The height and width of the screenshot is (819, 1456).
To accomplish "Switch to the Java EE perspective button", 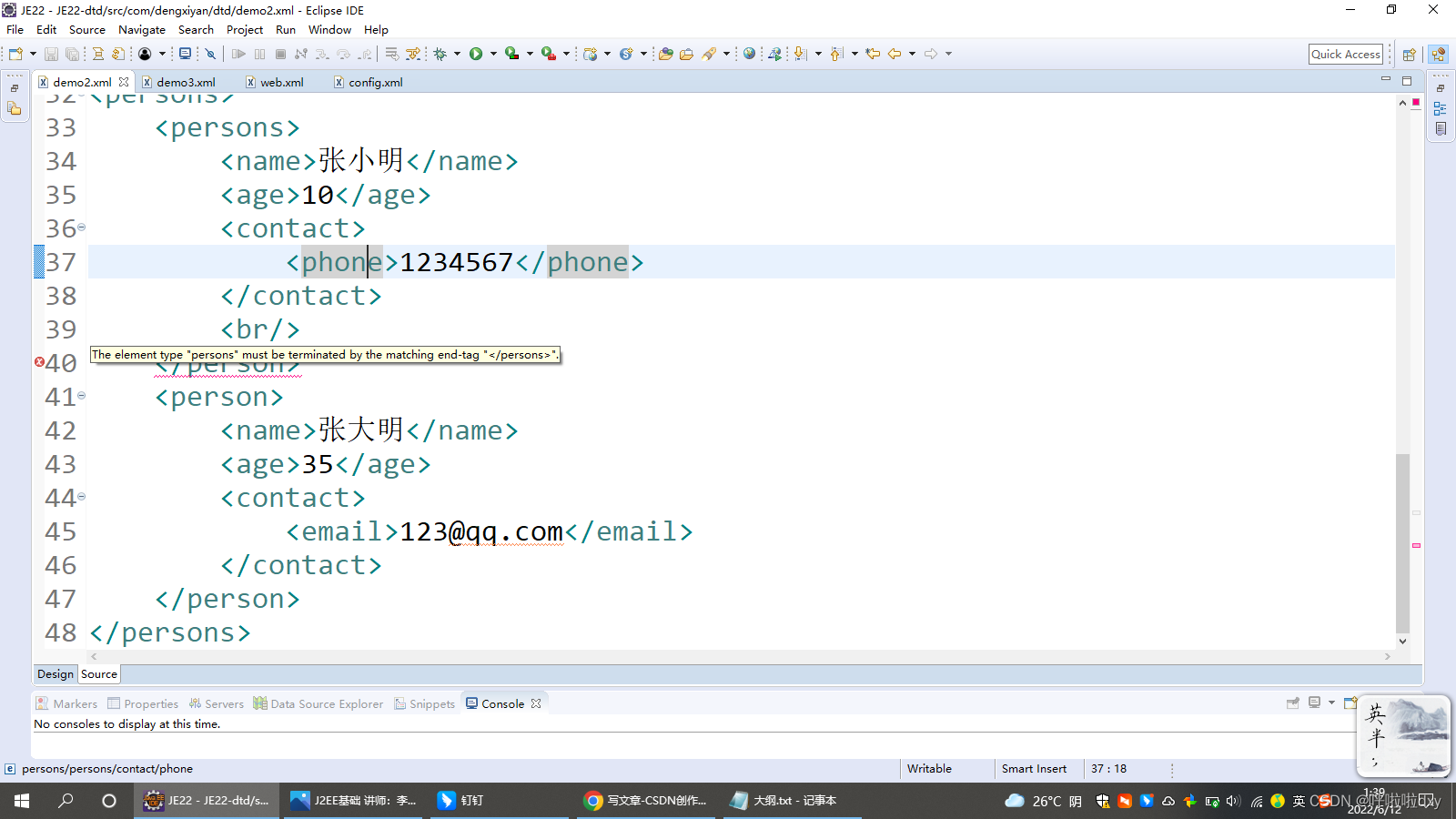I will point(1438,54).
